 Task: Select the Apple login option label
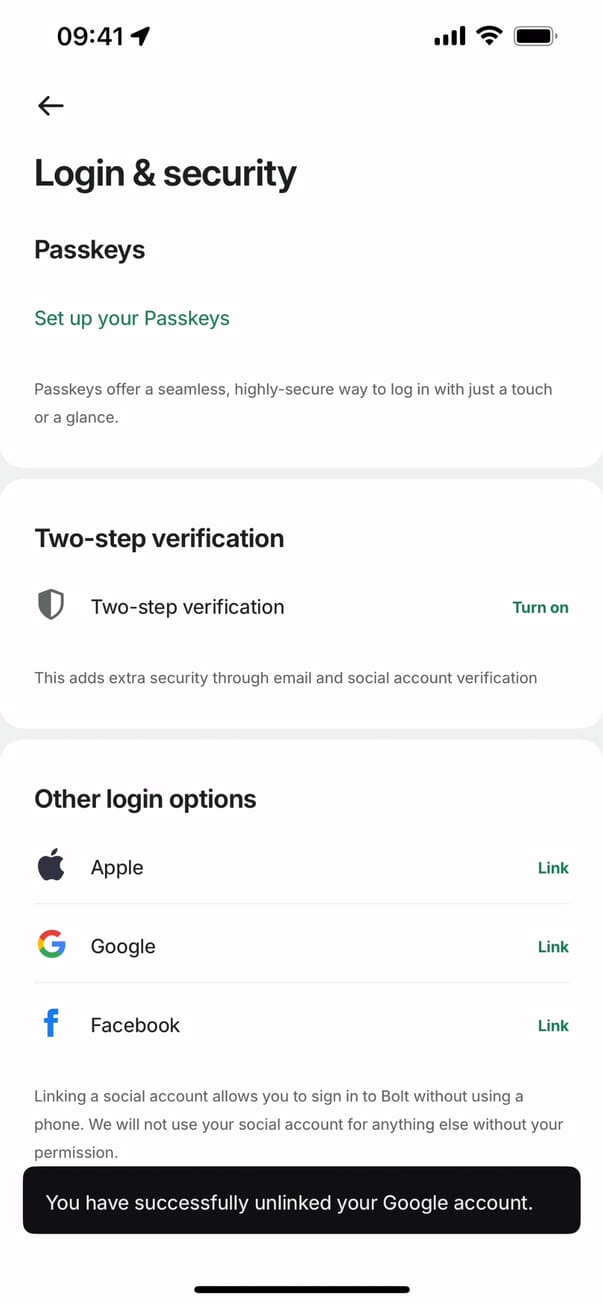(117, 868)
